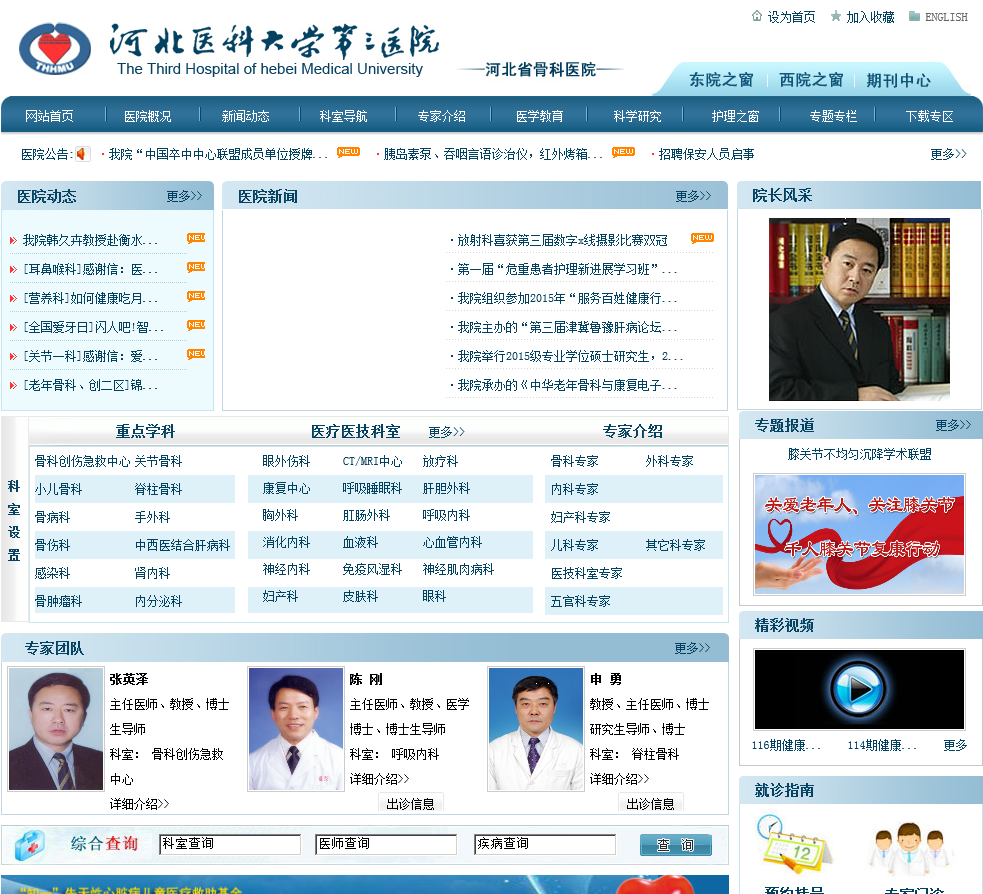This screenshot has height=894, width=983.
Task: Click 出诊信息 button for 陈刚
Action: pyautogui.click(x=411, y=803)
